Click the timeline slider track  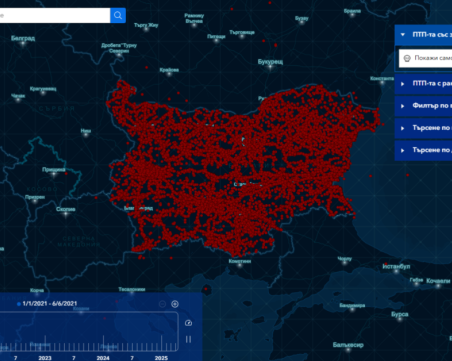(x=88, y=332)
